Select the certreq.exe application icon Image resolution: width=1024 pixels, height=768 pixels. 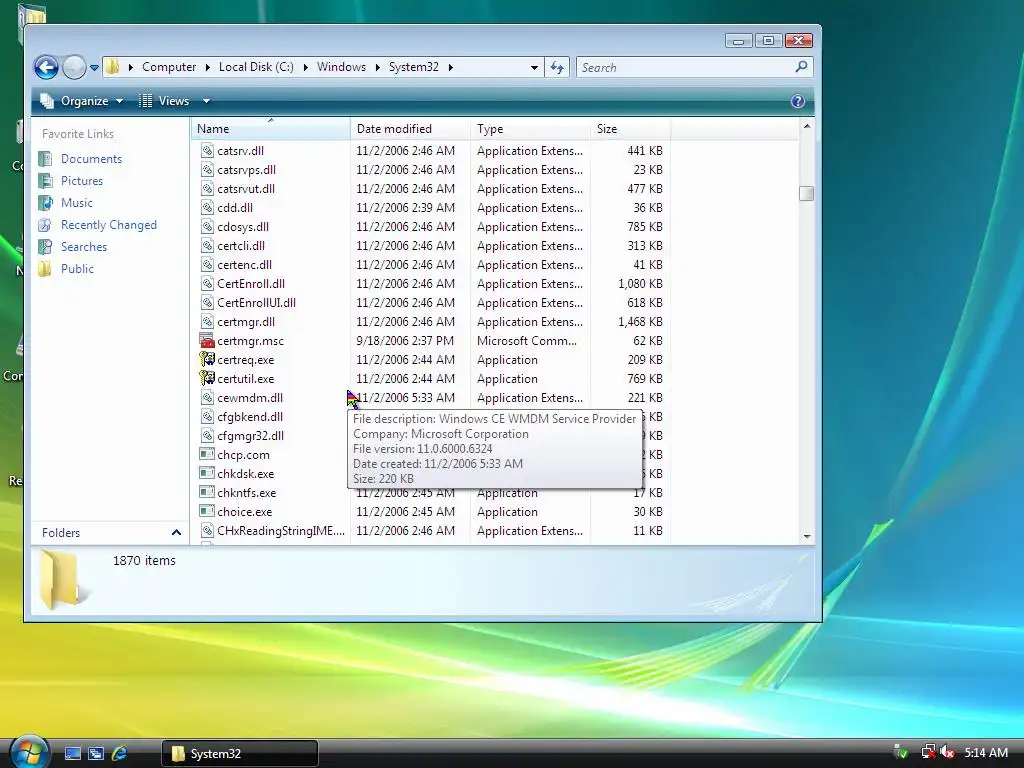207,359
